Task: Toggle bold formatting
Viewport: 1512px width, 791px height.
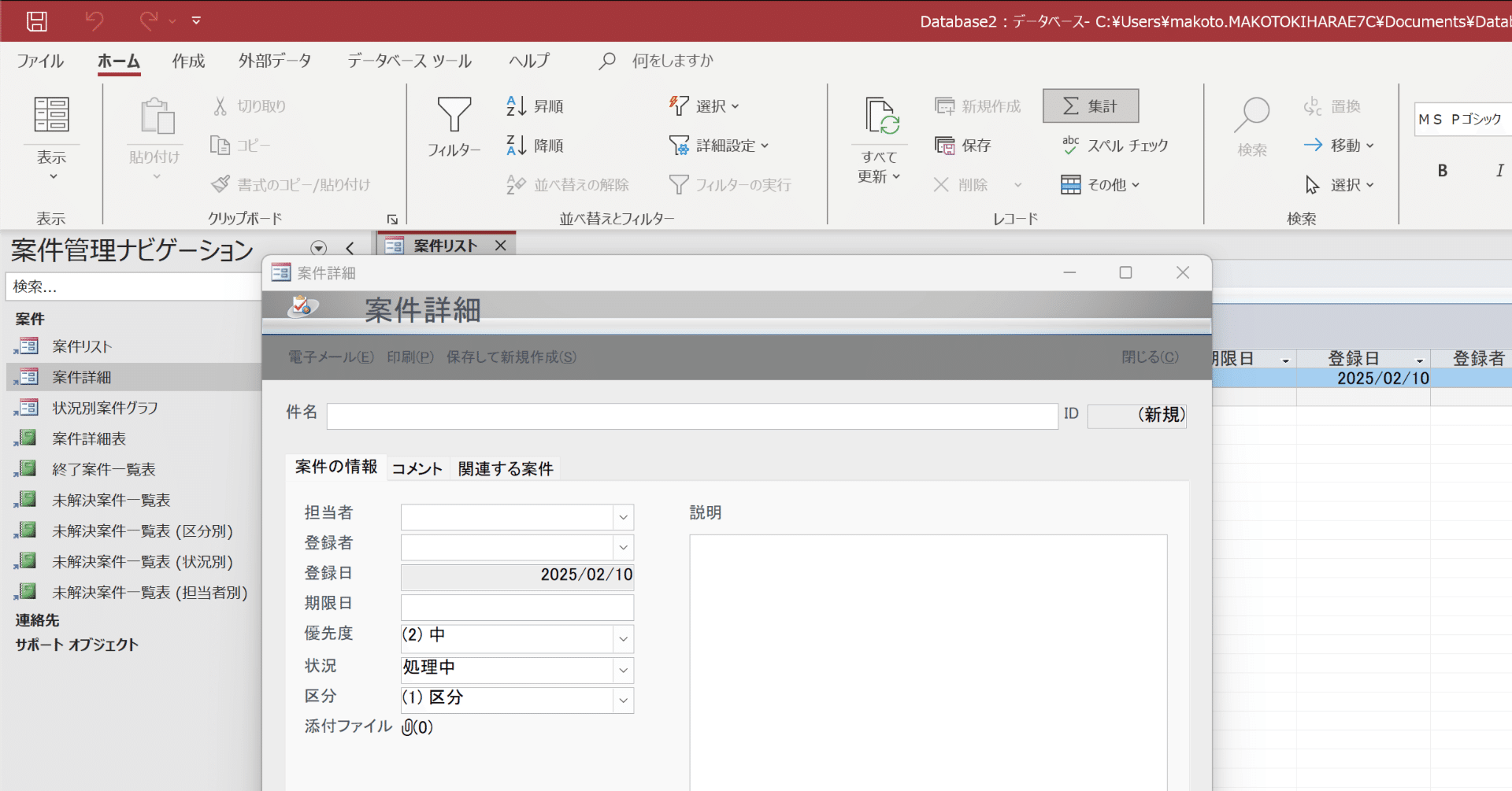Action: tap(1443, 170)
